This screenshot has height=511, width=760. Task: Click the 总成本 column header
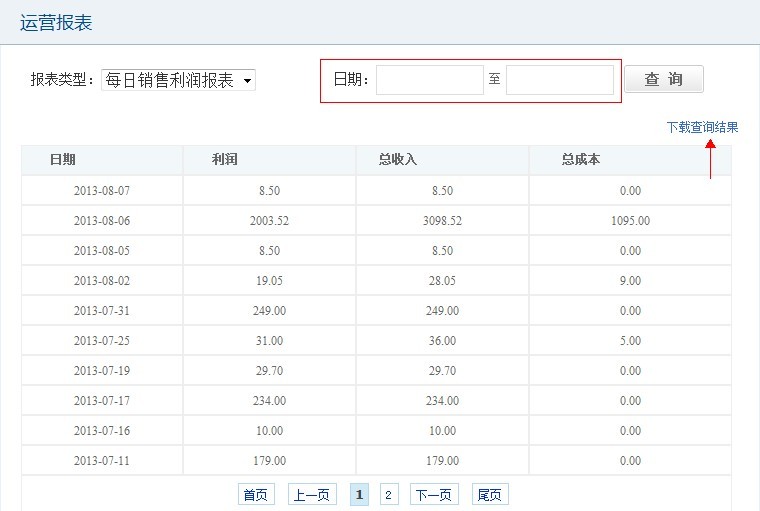580,160
